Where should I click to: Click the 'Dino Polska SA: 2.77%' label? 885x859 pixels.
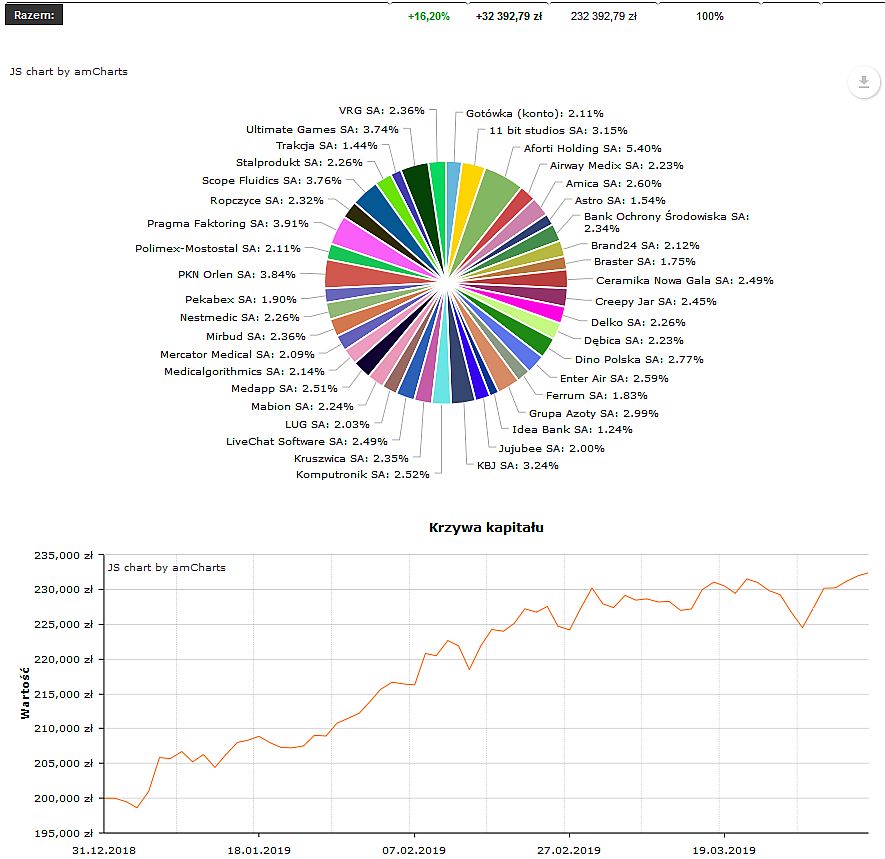click(639, 360)
